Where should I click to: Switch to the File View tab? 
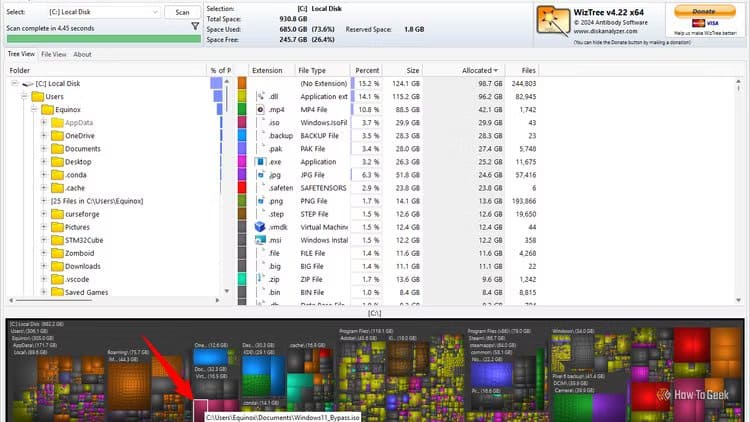[54, 55]
